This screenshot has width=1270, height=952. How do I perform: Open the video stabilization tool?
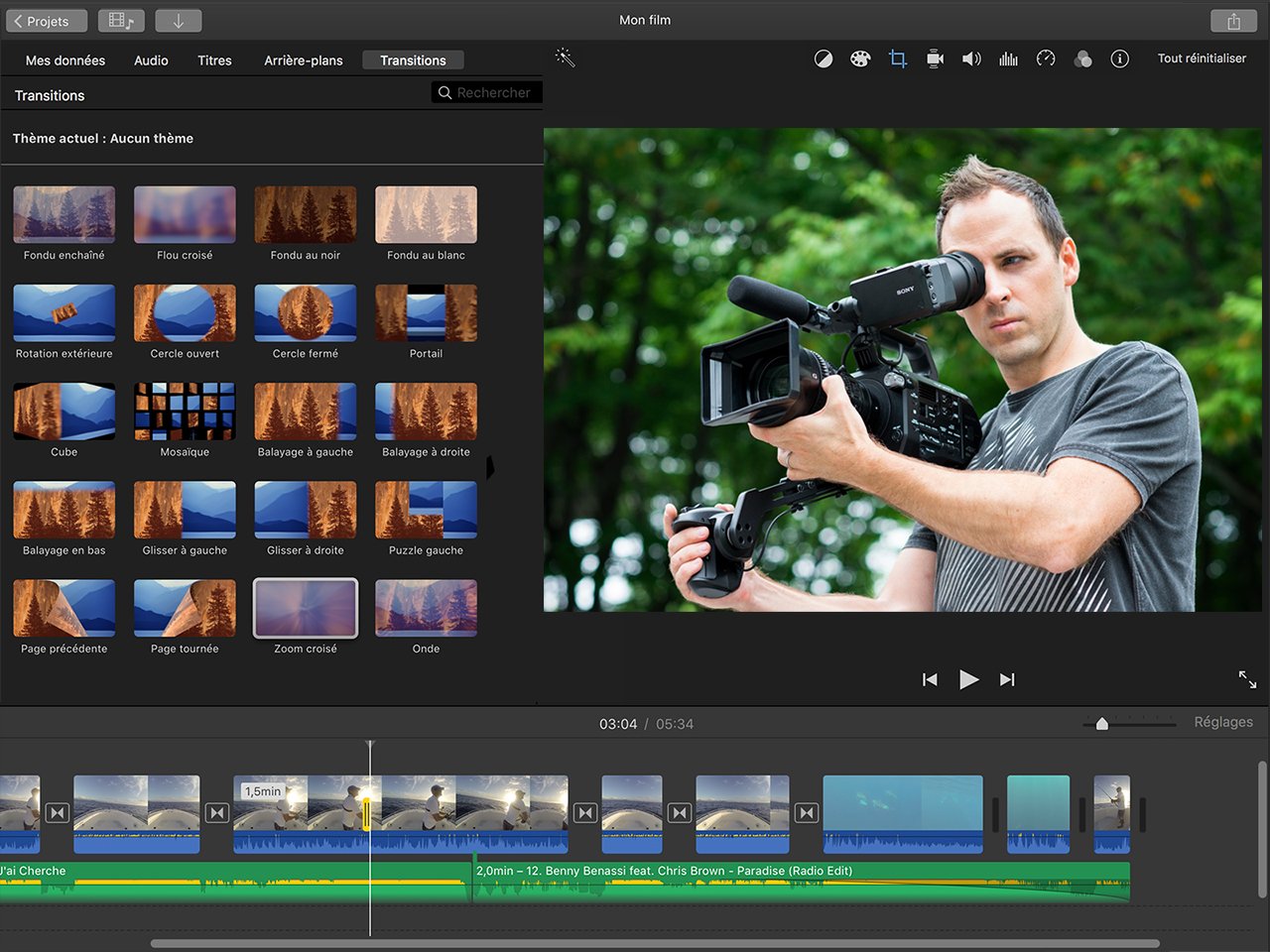(x=935, y=58)
